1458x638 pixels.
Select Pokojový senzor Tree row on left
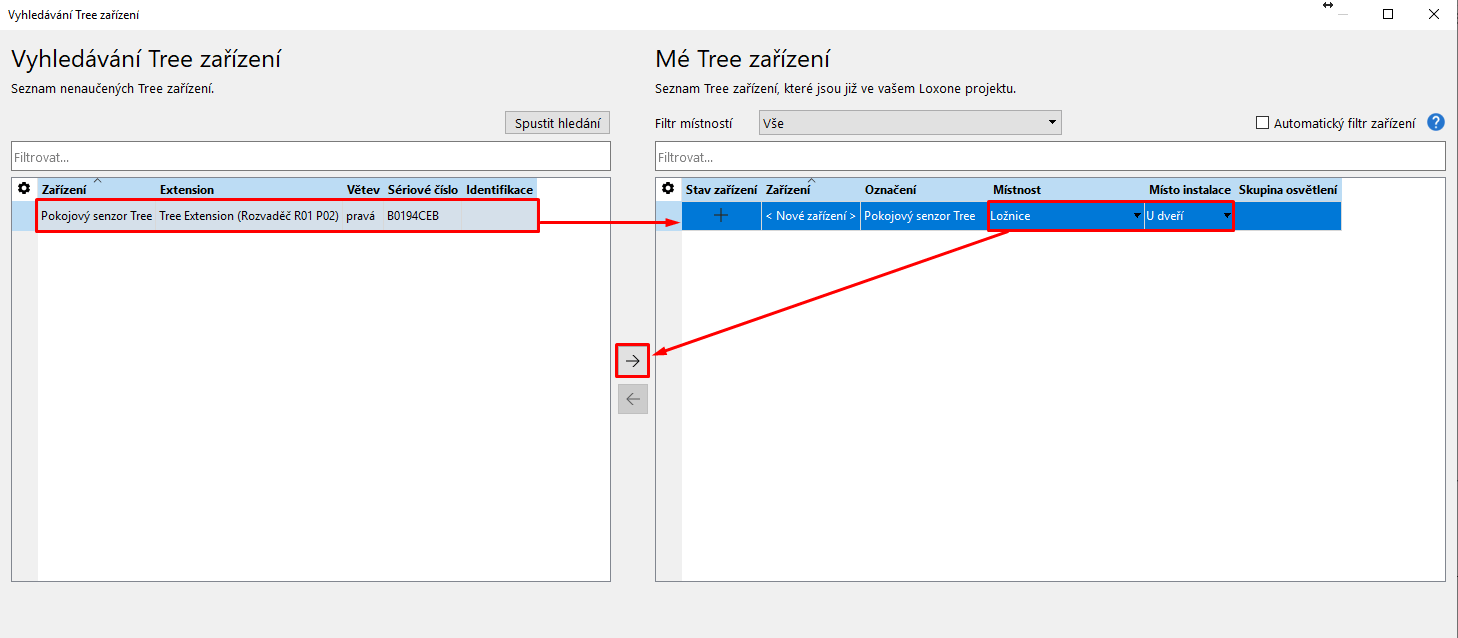pyautogui.click(x=96, y=216)
